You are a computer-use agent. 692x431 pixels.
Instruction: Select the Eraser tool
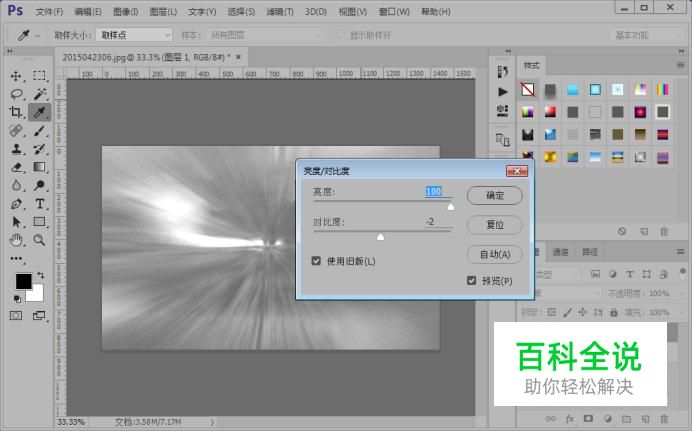click(16, 167)
